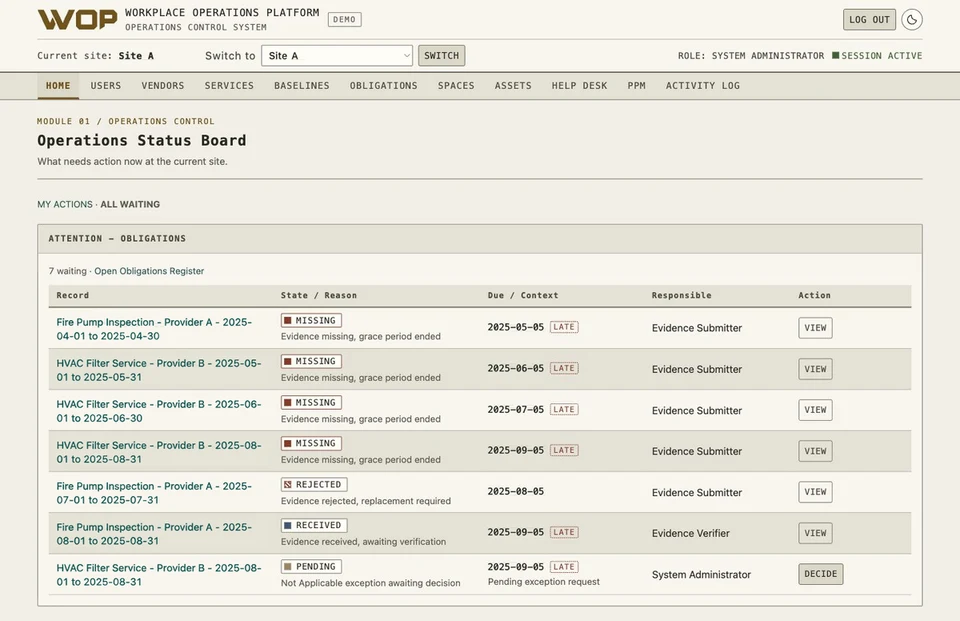Screen dimensions: 960x621
Task: Click the Record column header
Action: pyautogui.click(x=73, y=296)
